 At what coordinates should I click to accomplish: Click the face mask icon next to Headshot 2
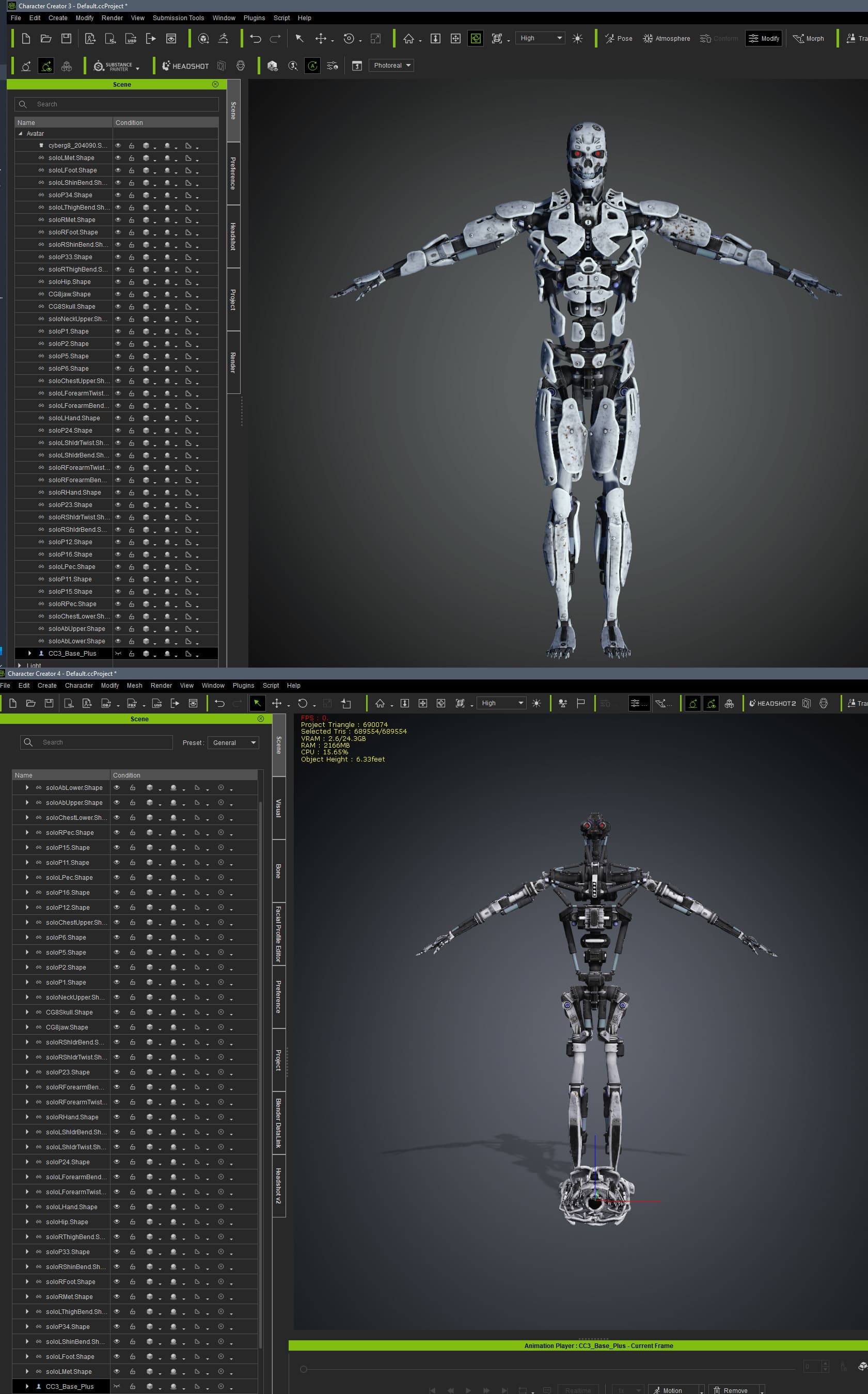[823, 703]
